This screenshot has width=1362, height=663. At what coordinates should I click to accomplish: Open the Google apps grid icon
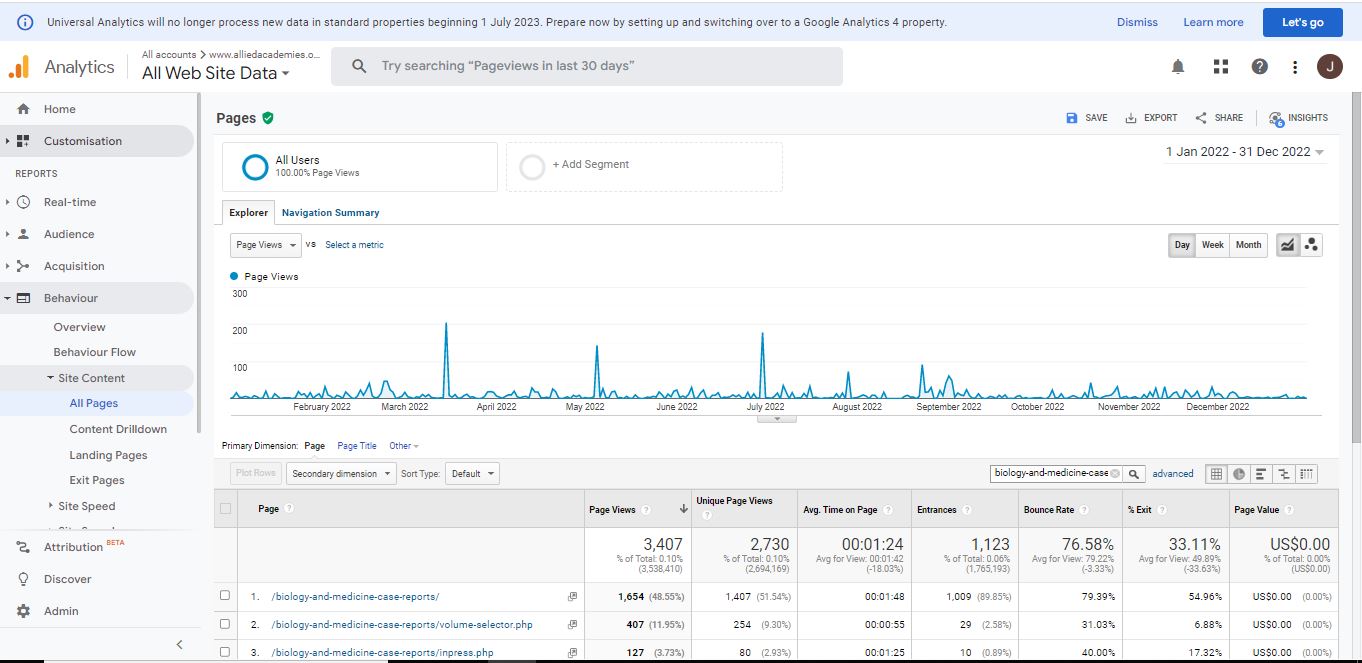1220,67
